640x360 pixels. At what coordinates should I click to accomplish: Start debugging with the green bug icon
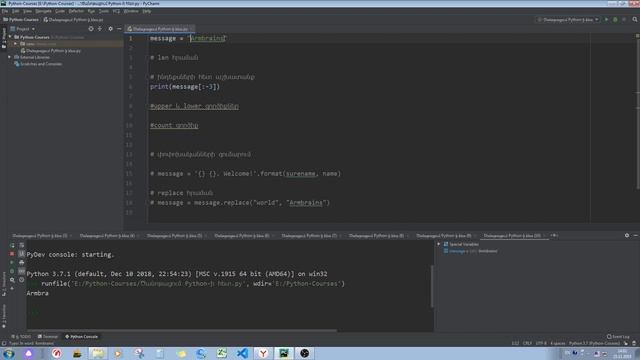615,20
